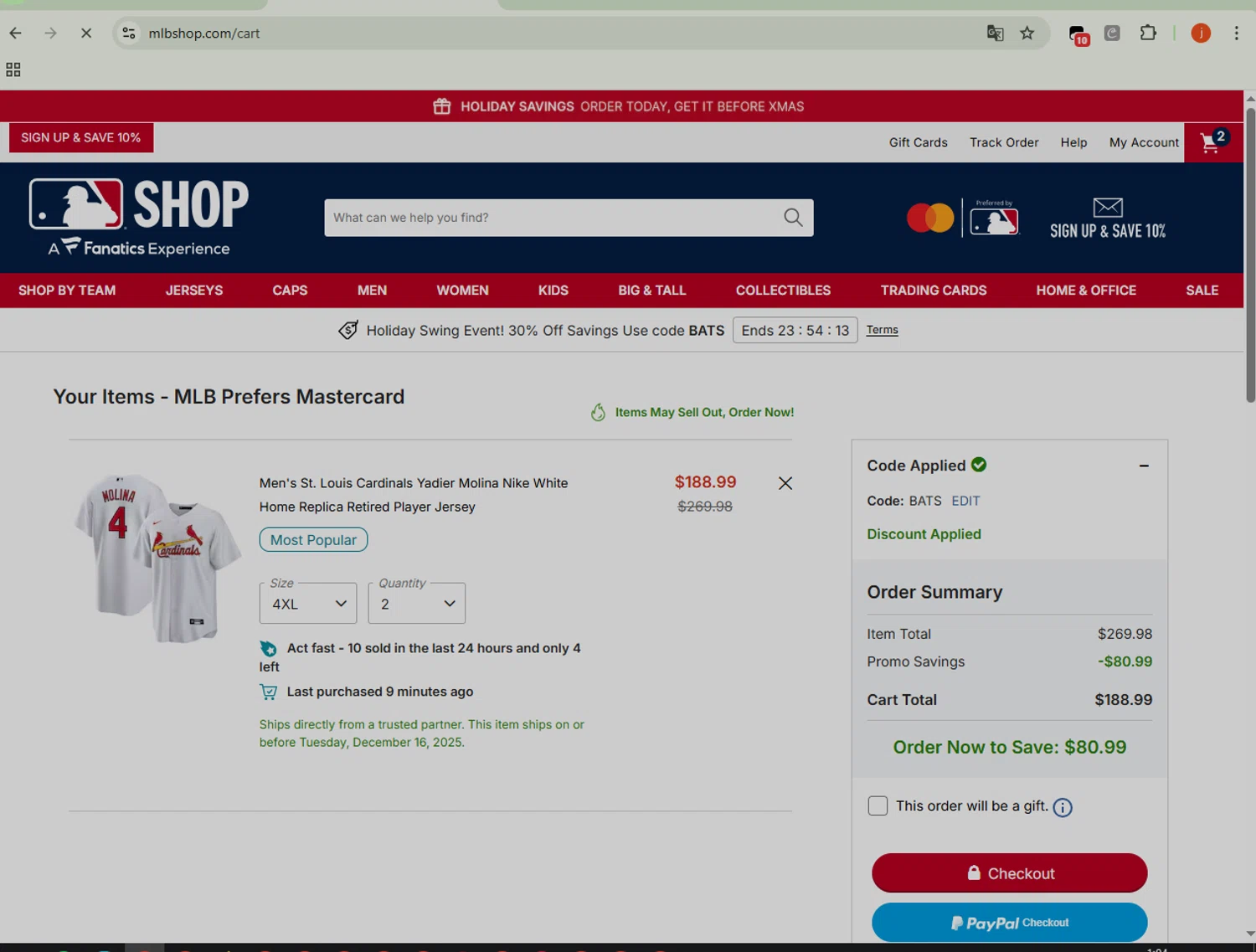Open Track Order link
Viewport: 1256px width, 952px height.
coord(1004,142)
